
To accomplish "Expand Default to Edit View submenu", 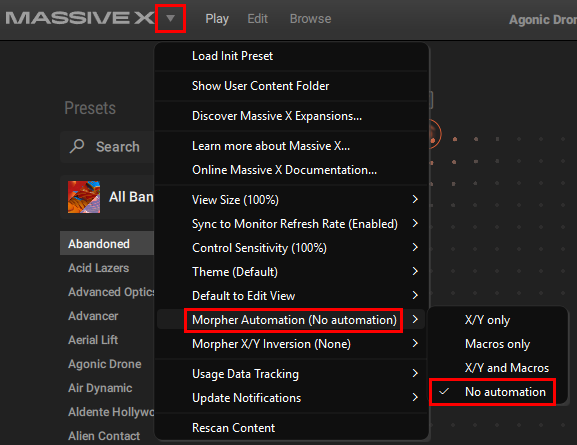I will tap(291, 296).
